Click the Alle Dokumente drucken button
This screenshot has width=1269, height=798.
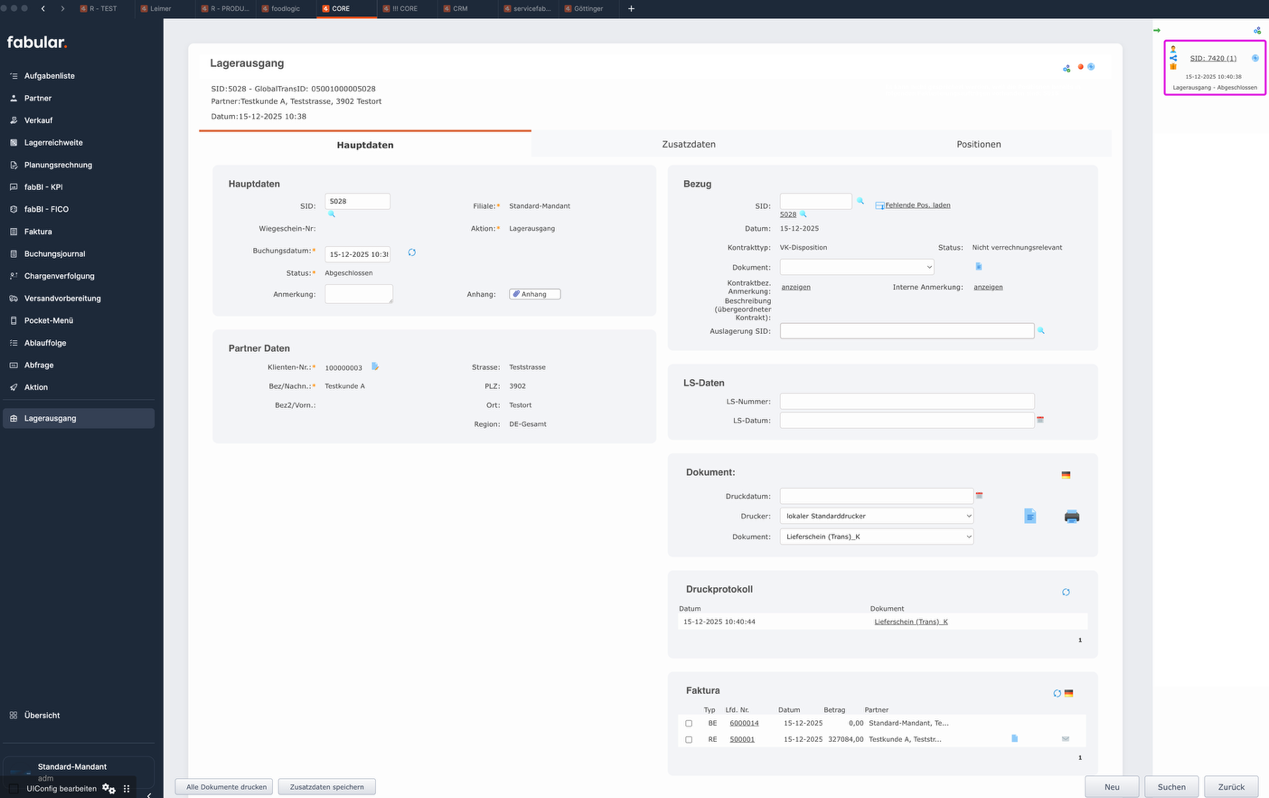225,787
